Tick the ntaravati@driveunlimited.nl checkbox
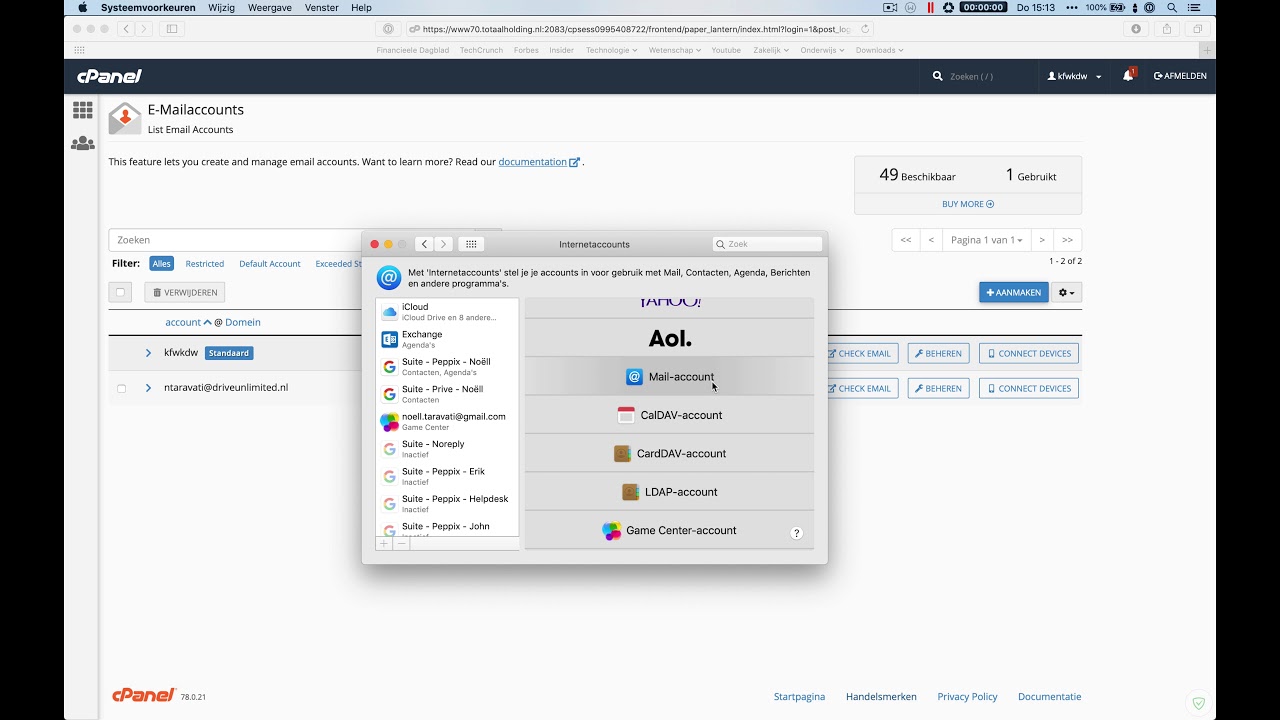 121,388
